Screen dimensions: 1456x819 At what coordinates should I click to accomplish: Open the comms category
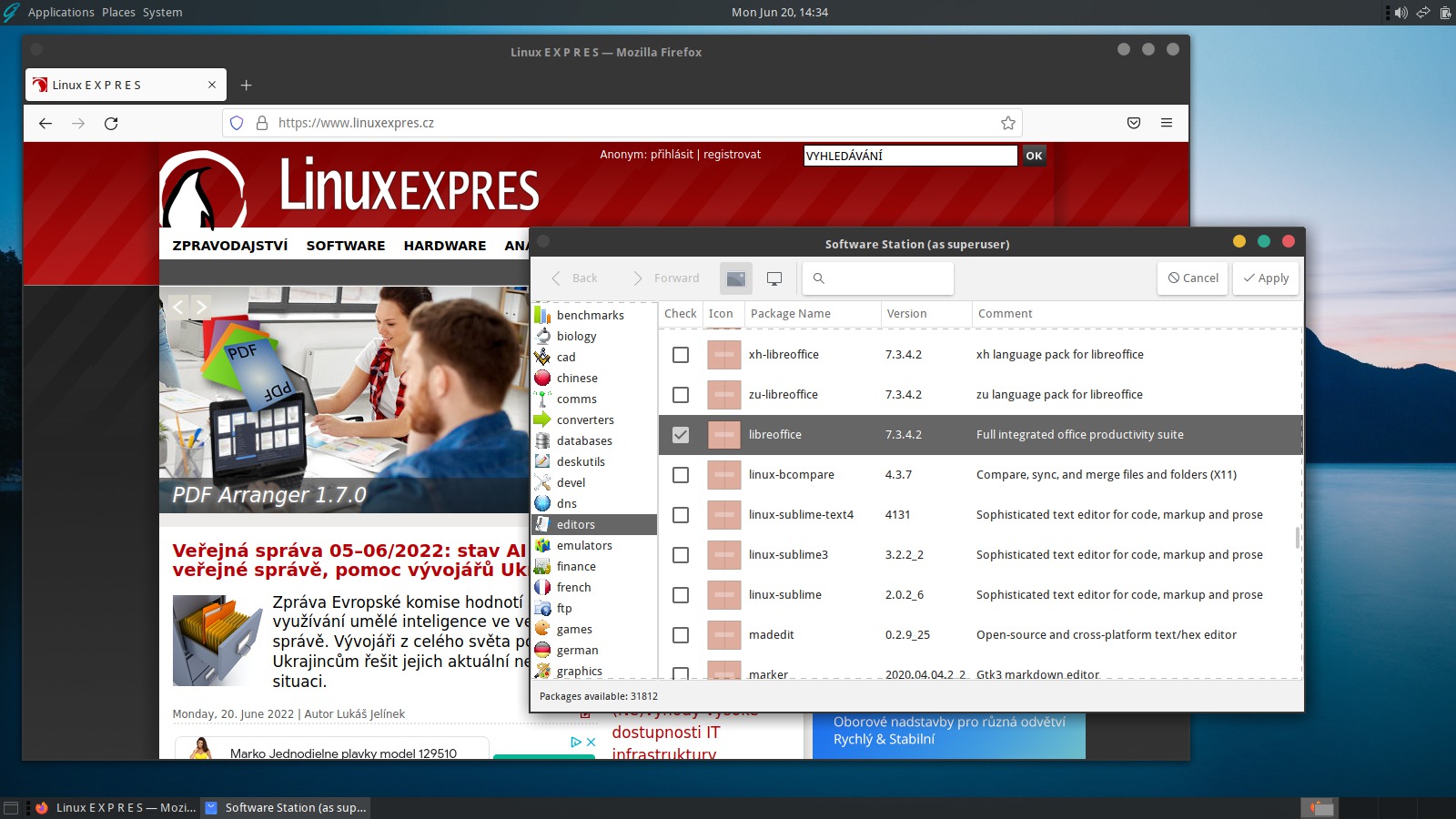(x=577, y=399)
